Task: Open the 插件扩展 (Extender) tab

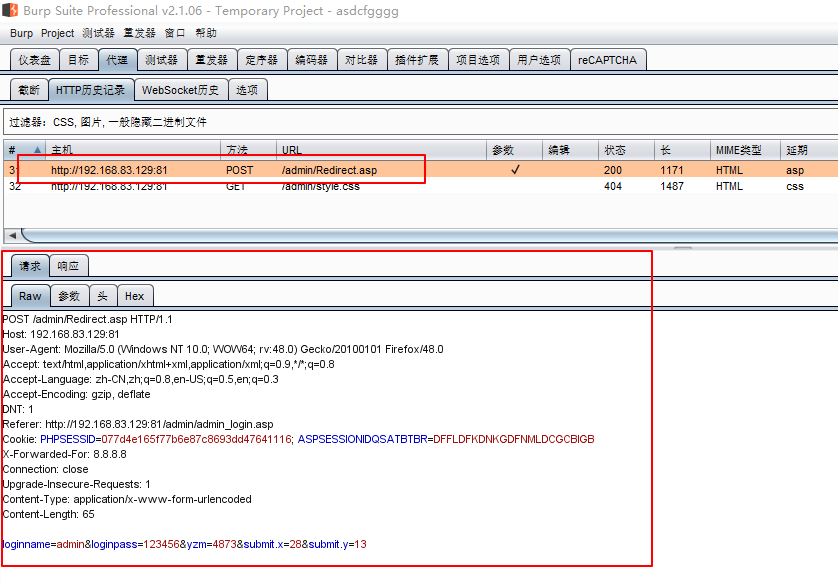Action: pyautogui.click(x=414, y=60)
